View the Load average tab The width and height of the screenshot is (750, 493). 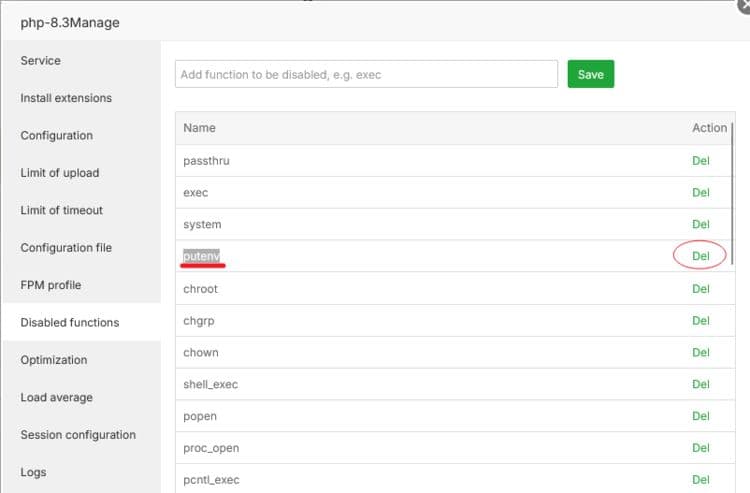(x=57, y=397)
